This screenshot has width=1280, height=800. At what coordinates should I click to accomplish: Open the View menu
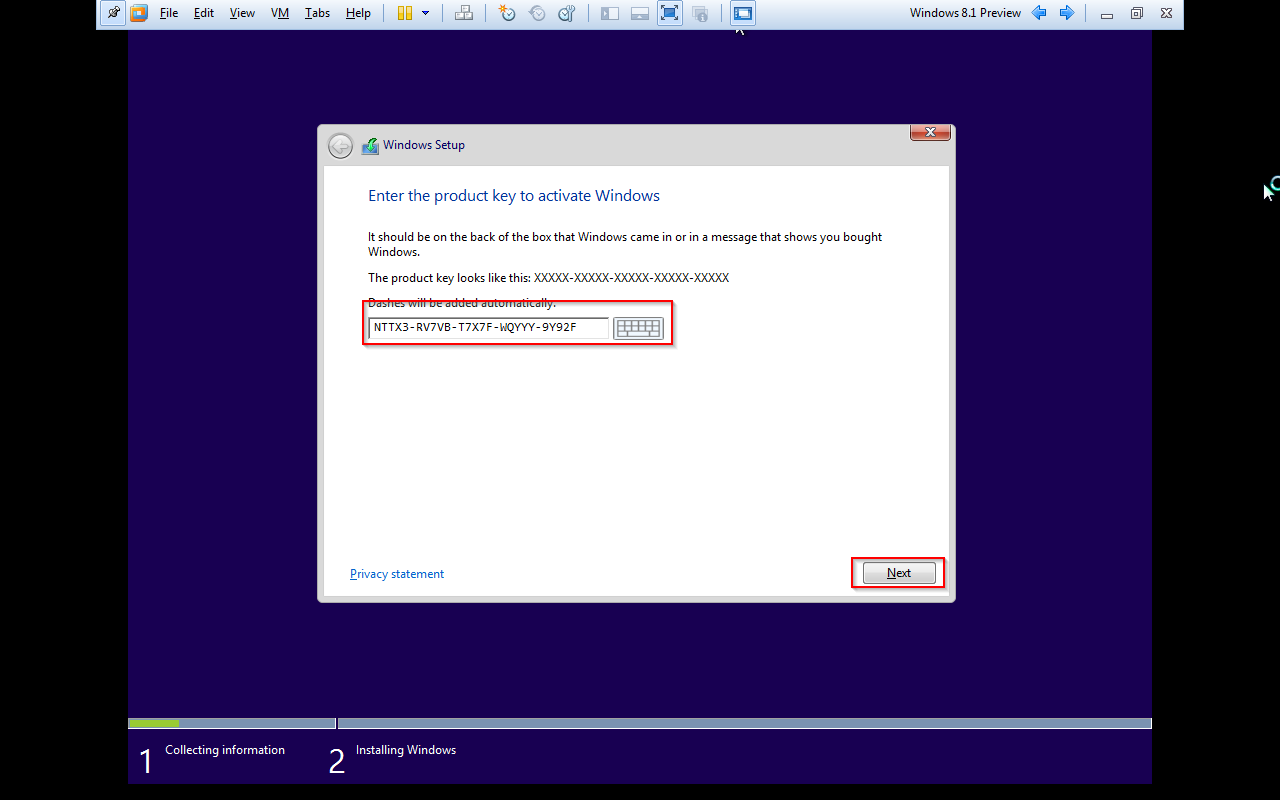coord(242,13)
